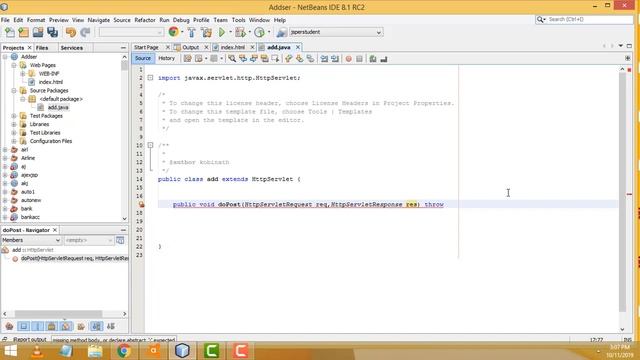Click the Profile Project clock icon
Screen dimensions: 640x360
[259, 32]
